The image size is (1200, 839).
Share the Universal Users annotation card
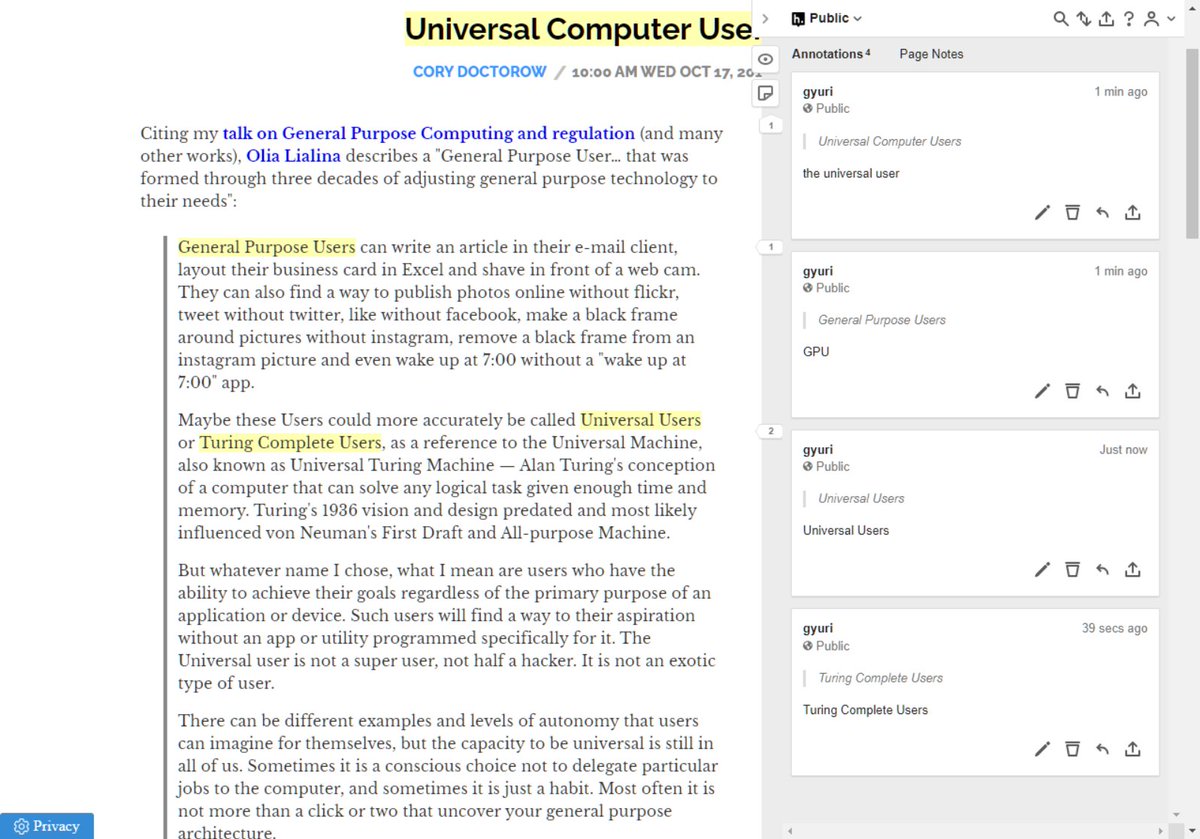tap(1133, 569)
